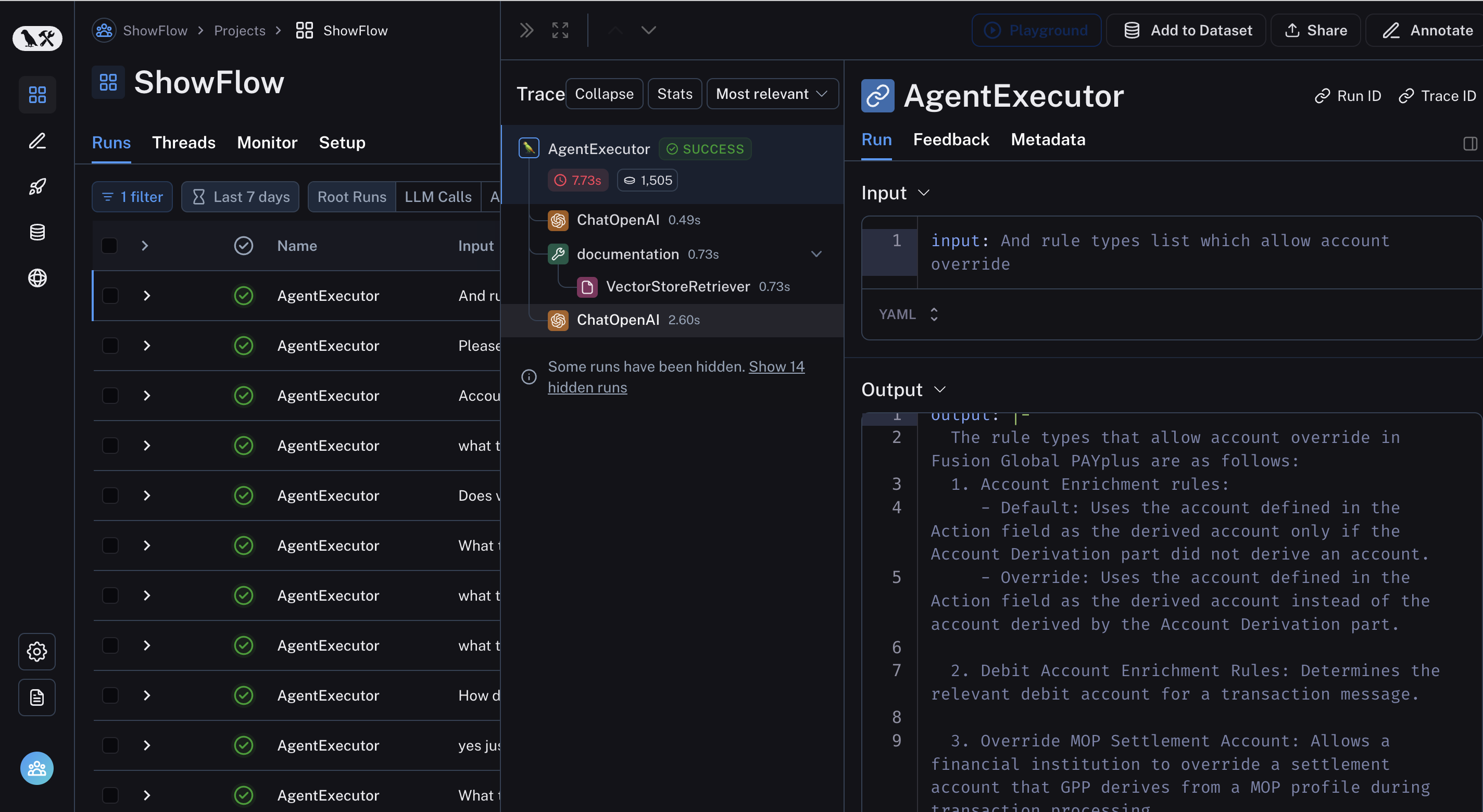The height and width of the screenshot is (812, 1483).
Task: Open the Metadata tab
Action: coord(1048,139)
